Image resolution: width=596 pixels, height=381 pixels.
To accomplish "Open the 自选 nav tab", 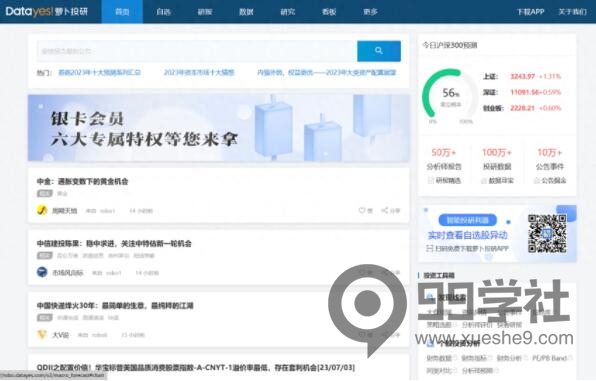I will click(x=163, y=12).
